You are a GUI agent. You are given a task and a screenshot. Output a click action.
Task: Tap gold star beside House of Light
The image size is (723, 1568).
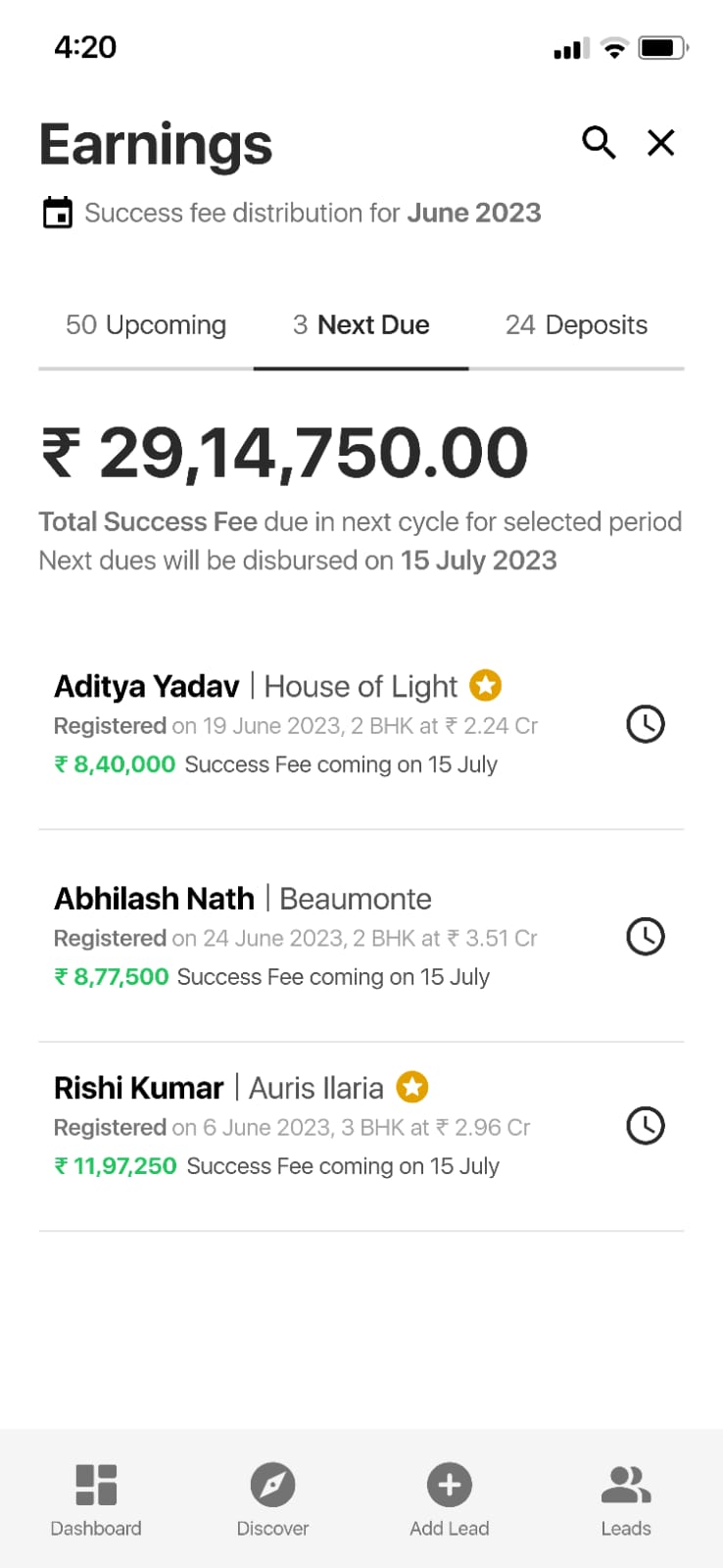[x=485, y=685]
